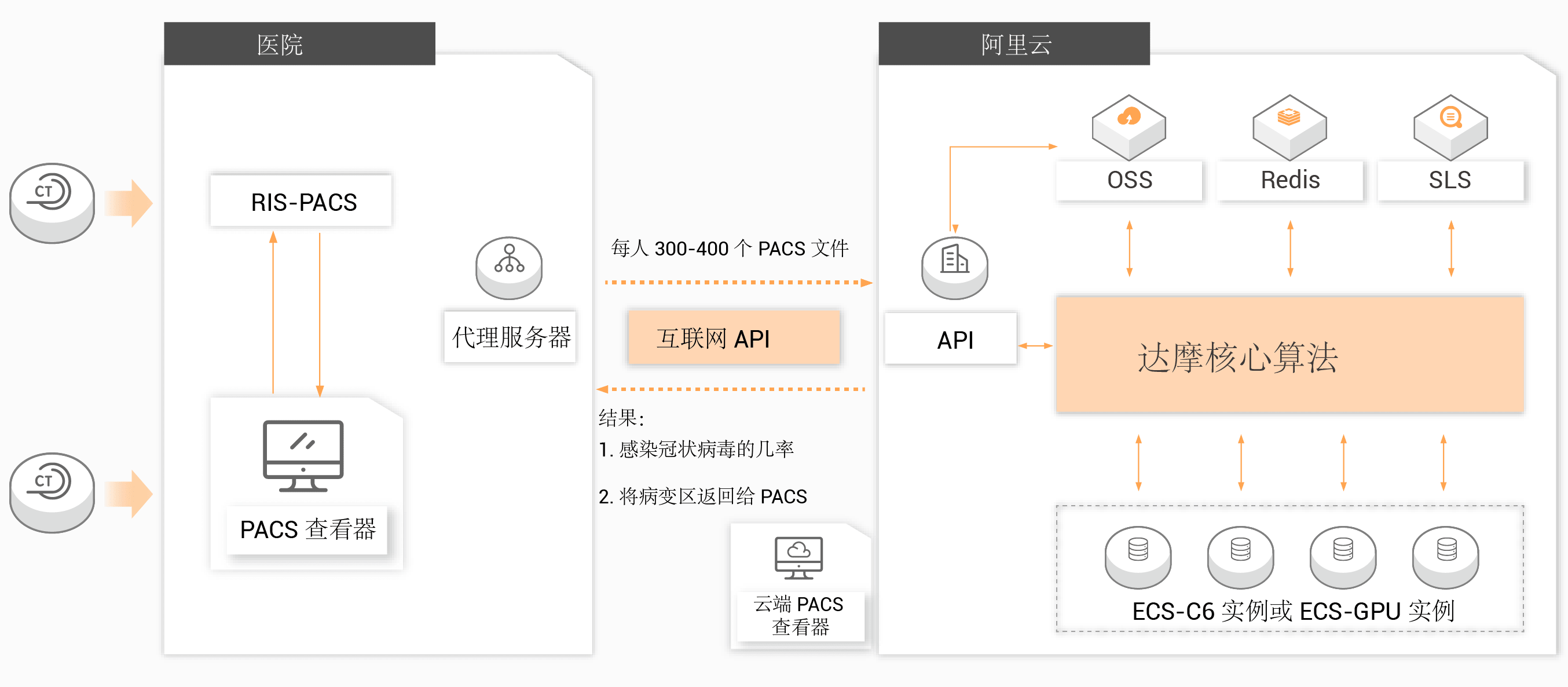Select the OSS cloud storage cube icon
This screenshot has width=1568, height=687.
coord(1129,127)
